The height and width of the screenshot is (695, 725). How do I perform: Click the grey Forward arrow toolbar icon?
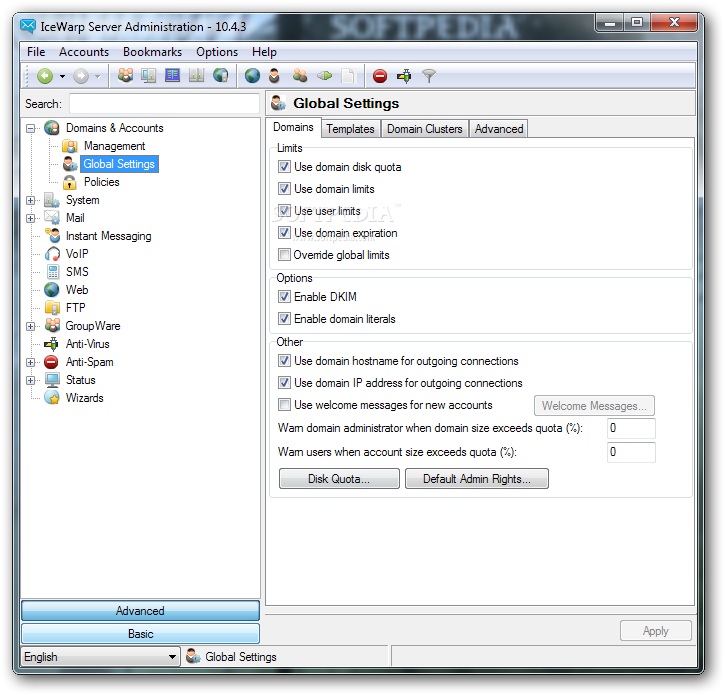(81, 76)
